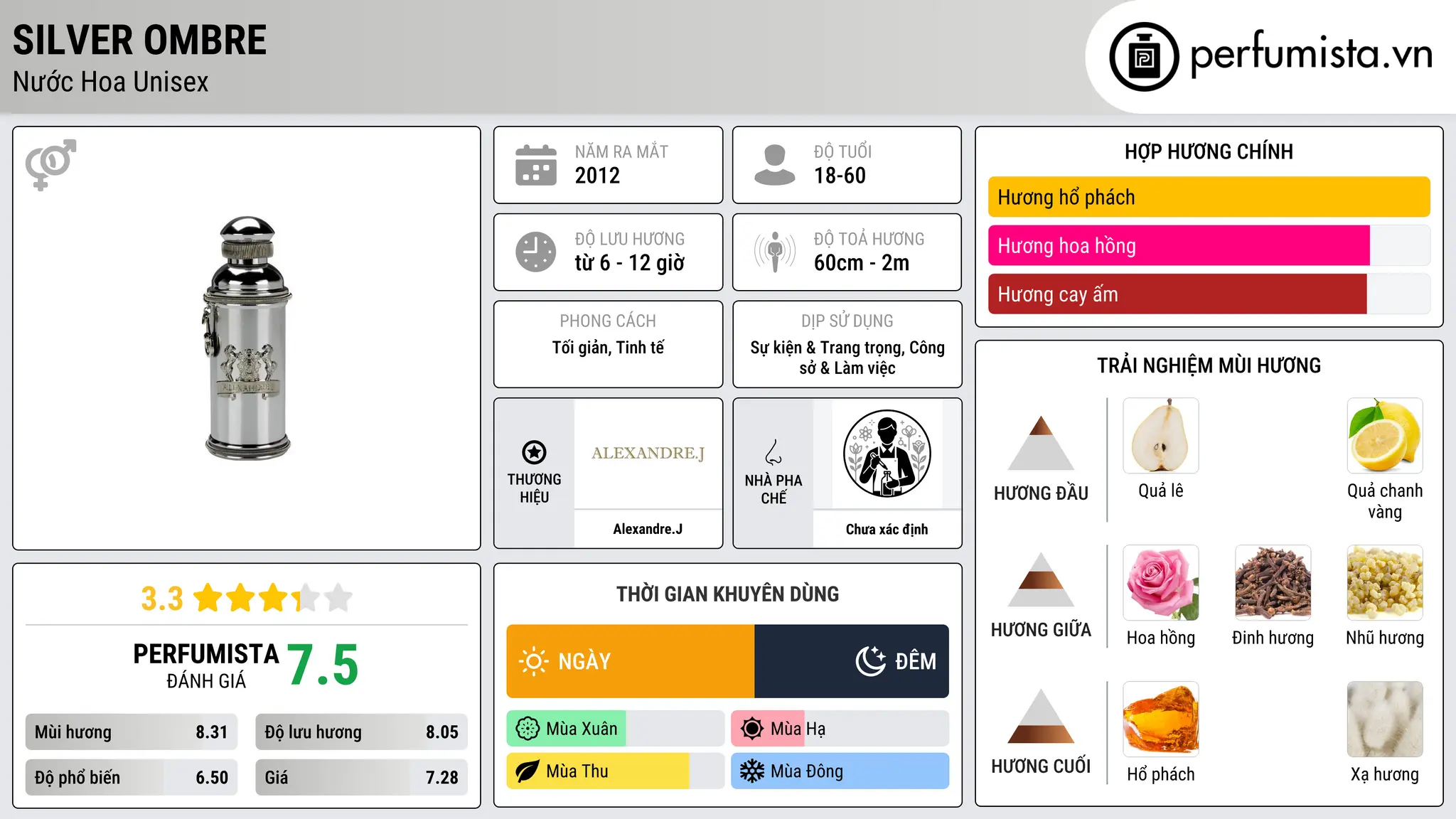The height and width of the screenshot is (819, 1456).
Task: Click the green 7.5 Perfumista score
Action: pyautogui.click(x=323, y=665)
